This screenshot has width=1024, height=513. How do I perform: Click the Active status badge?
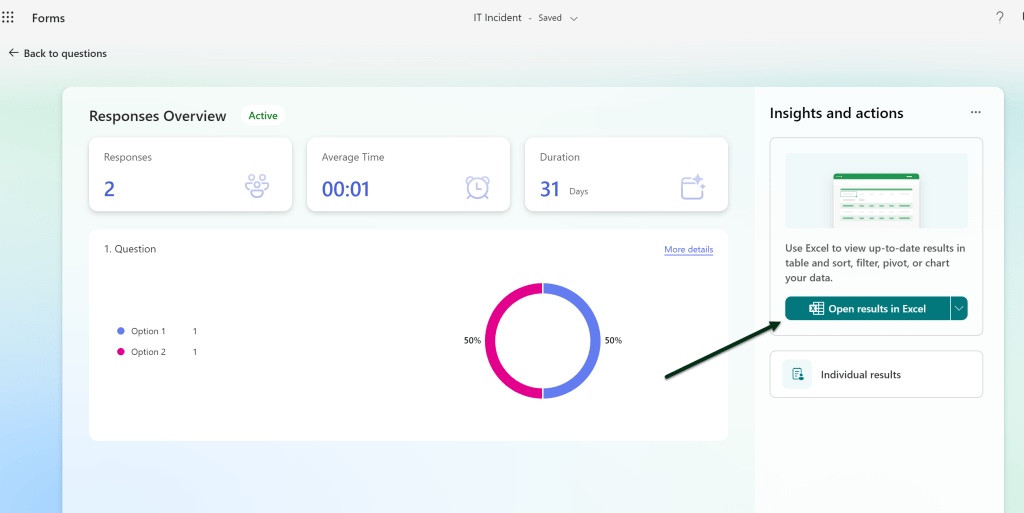(263, 116)
